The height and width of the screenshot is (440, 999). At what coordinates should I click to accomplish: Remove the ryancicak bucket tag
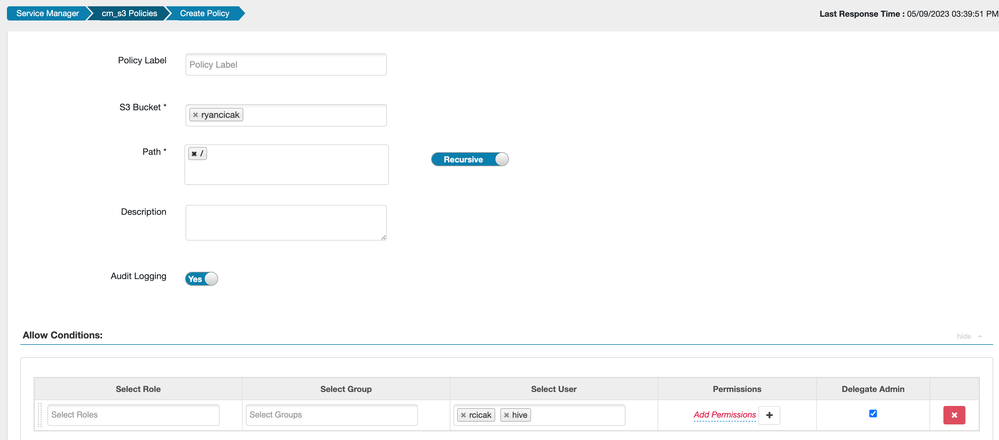196,115
